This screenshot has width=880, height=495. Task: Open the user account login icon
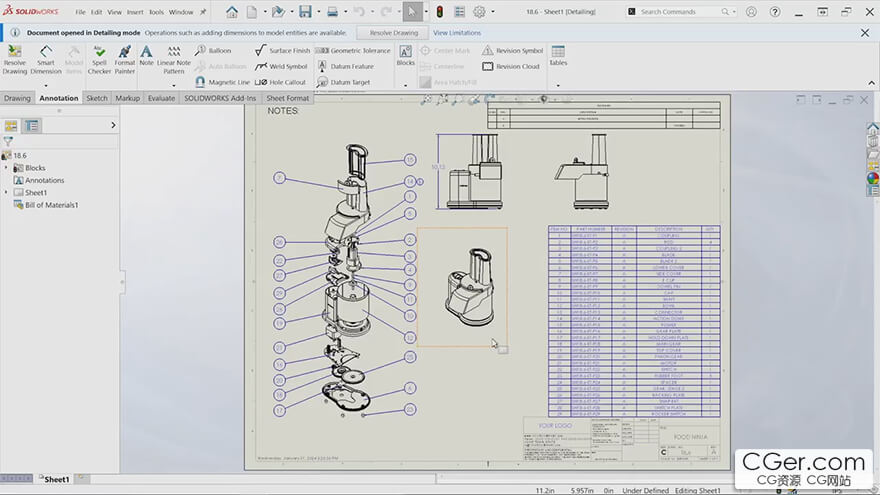(x=751, y=12)
